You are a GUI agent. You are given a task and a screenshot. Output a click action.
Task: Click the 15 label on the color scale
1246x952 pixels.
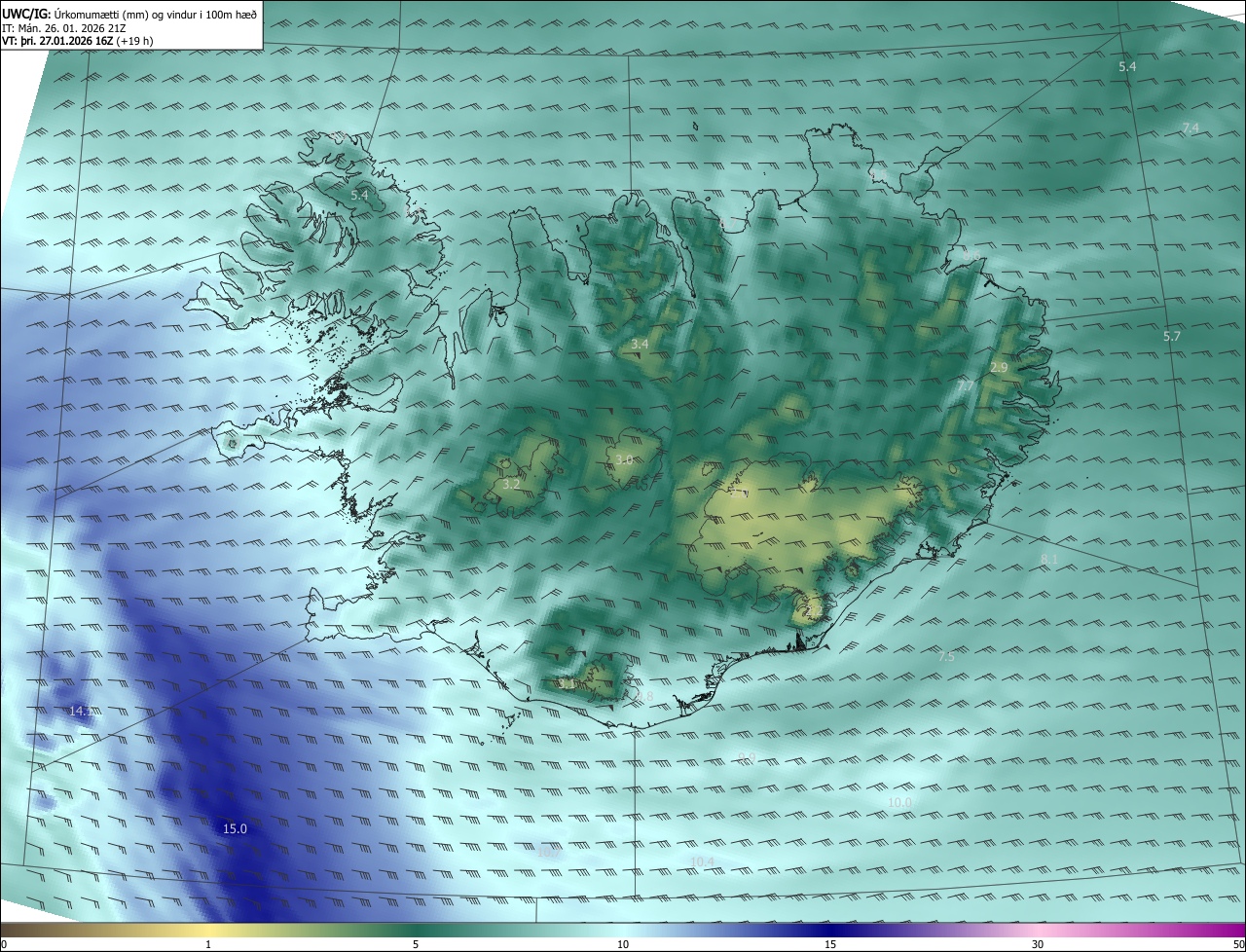coord(830,945)
